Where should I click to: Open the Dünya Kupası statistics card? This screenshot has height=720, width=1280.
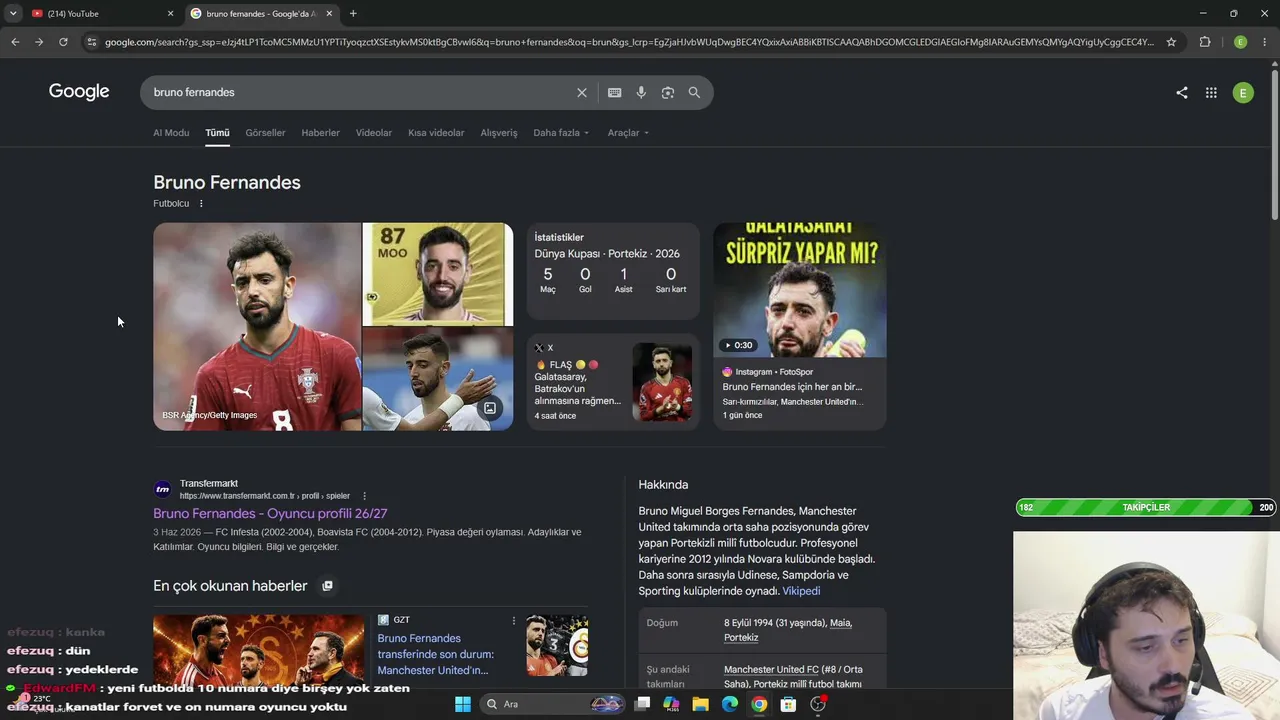pos(613,271)
